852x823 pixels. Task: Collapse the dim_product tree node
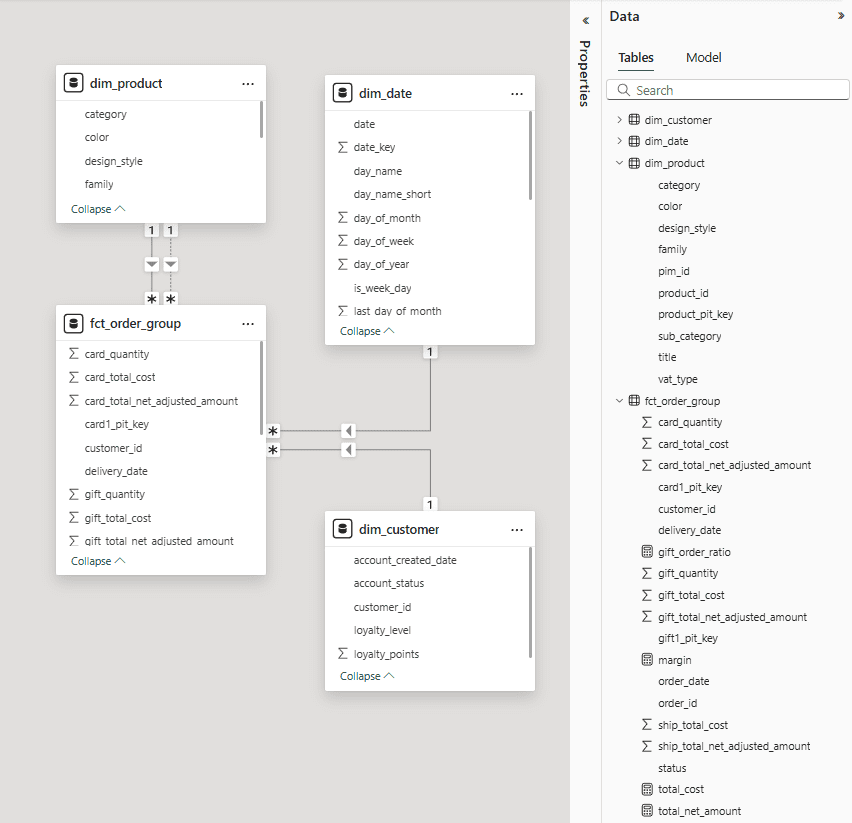[x=619, y=163]
